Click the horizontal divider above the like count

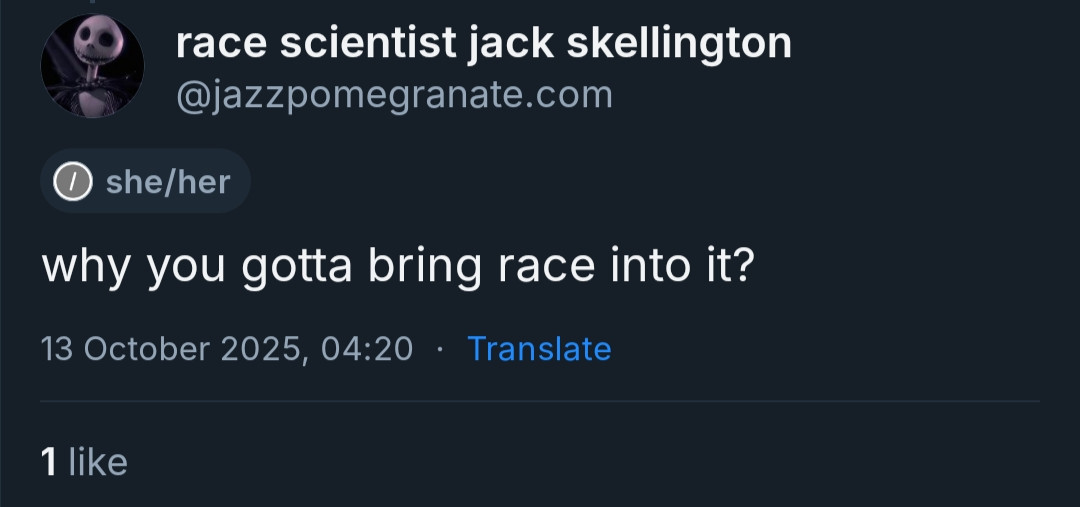pos(540,402)
